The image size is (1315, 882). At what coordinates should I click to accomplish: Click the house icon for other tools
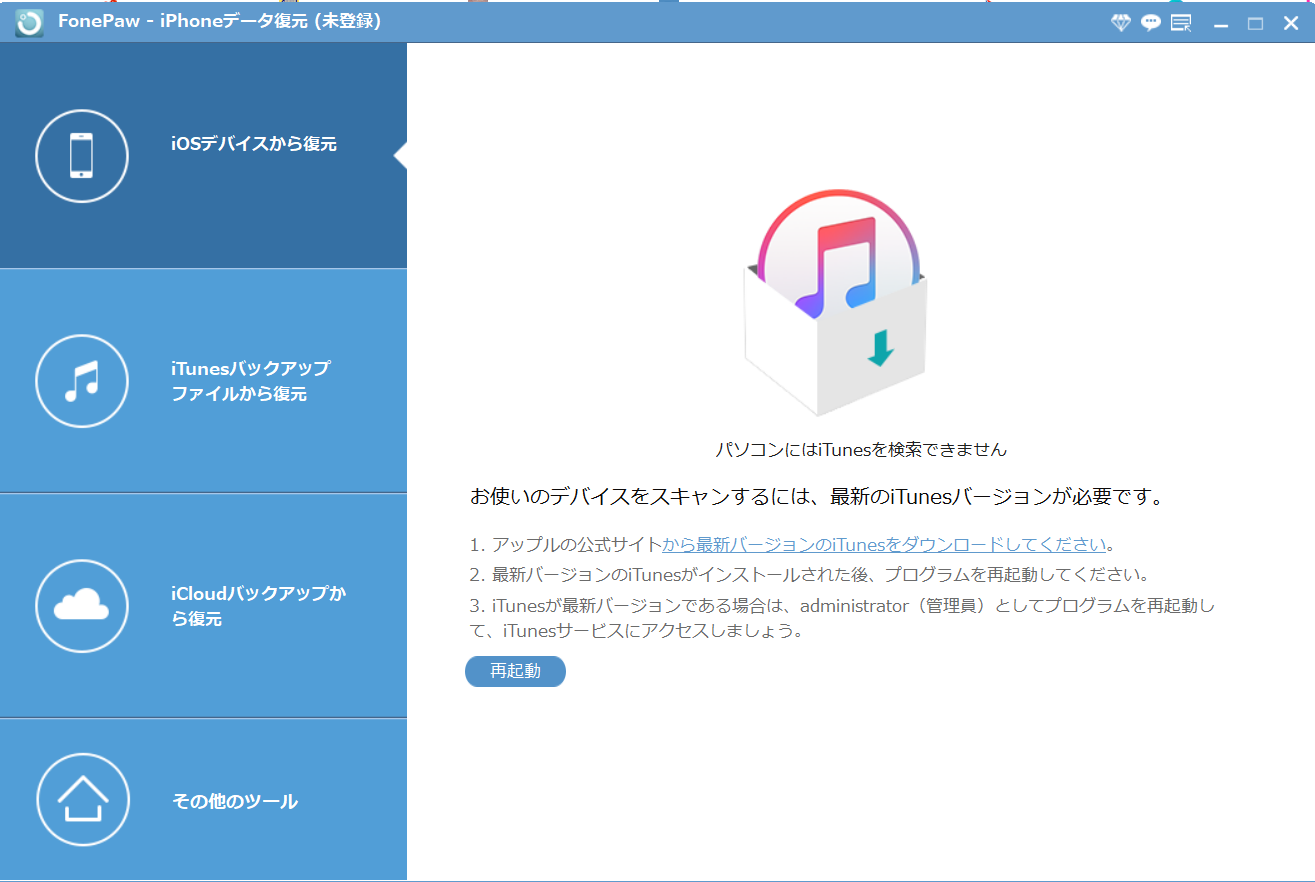pyautogui.click(x=82, y=800)
